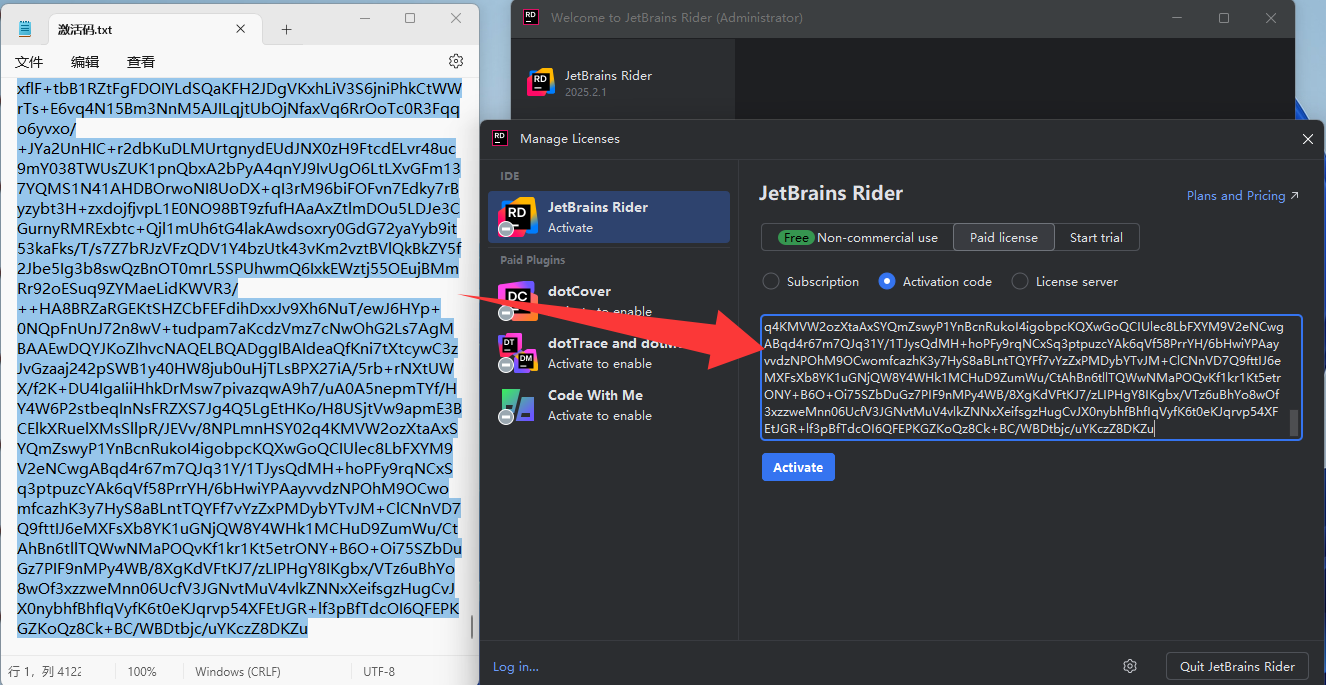Close the Manage Licenses dialog
1326x685 pixels.
point(1307,138)
